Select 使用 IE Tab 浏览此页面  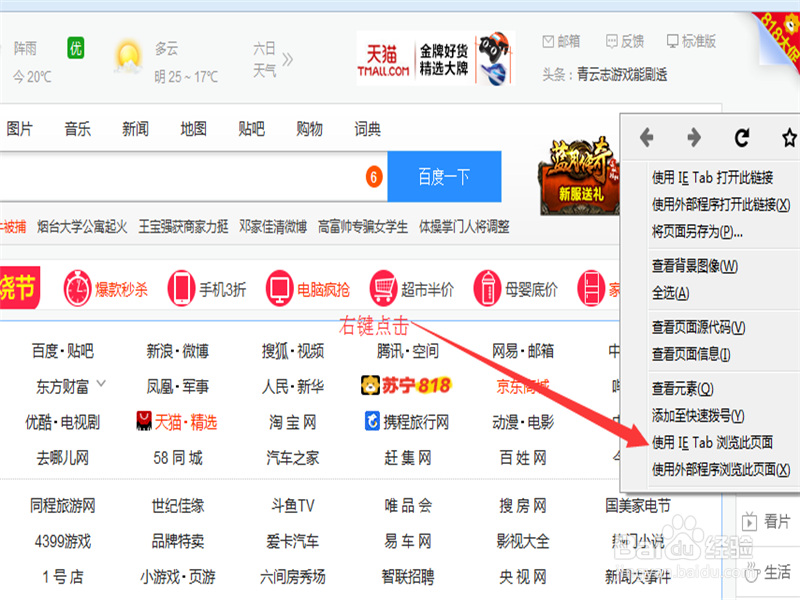(712, 442)
